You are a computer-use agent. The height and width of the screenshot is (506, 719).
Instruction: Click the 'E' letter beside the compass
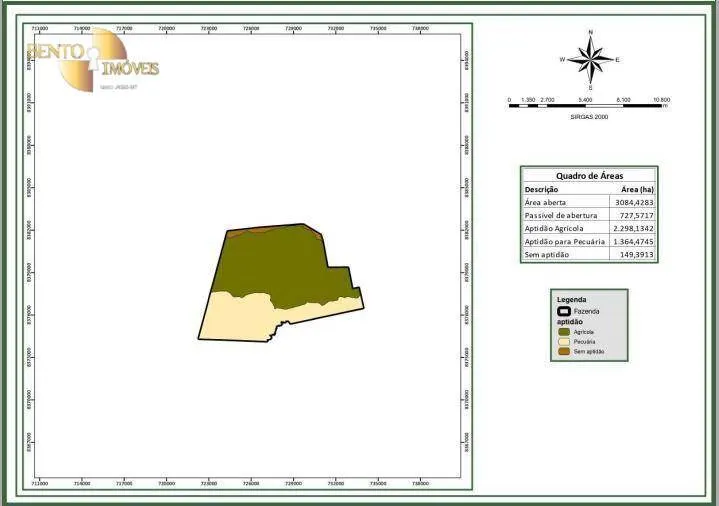click(x=618, y=60)
